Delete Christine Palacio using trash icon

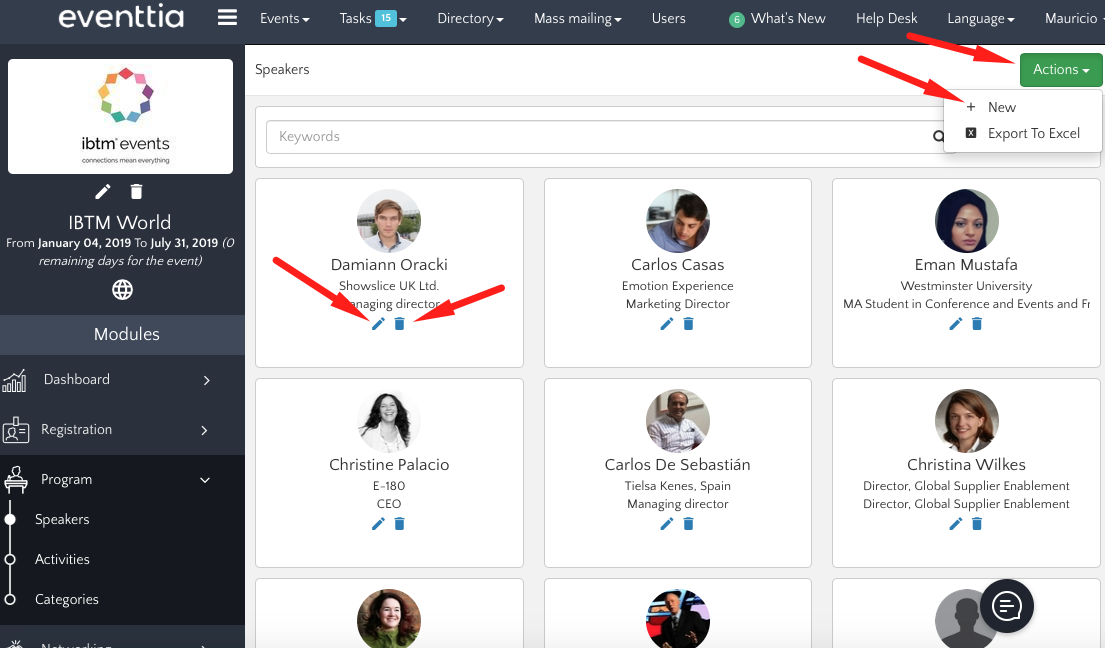tap(399, 524)
